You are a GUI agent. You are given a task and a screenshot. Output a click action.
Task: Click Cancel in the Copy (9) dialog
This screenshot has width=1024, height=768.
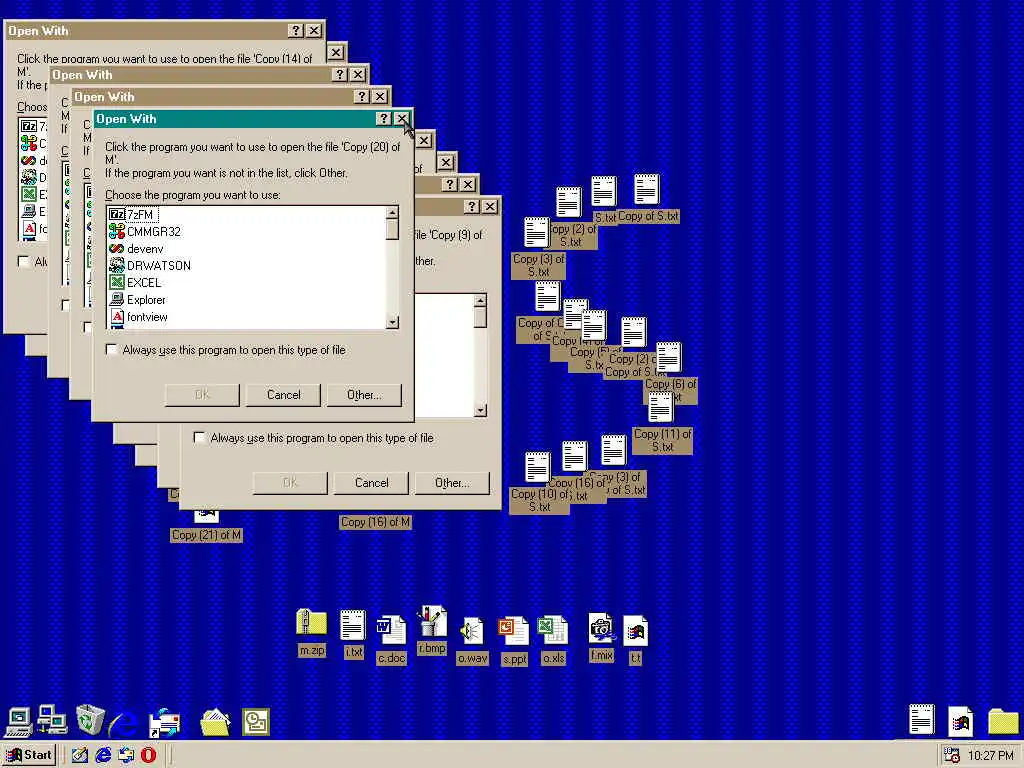click(371, 483)
